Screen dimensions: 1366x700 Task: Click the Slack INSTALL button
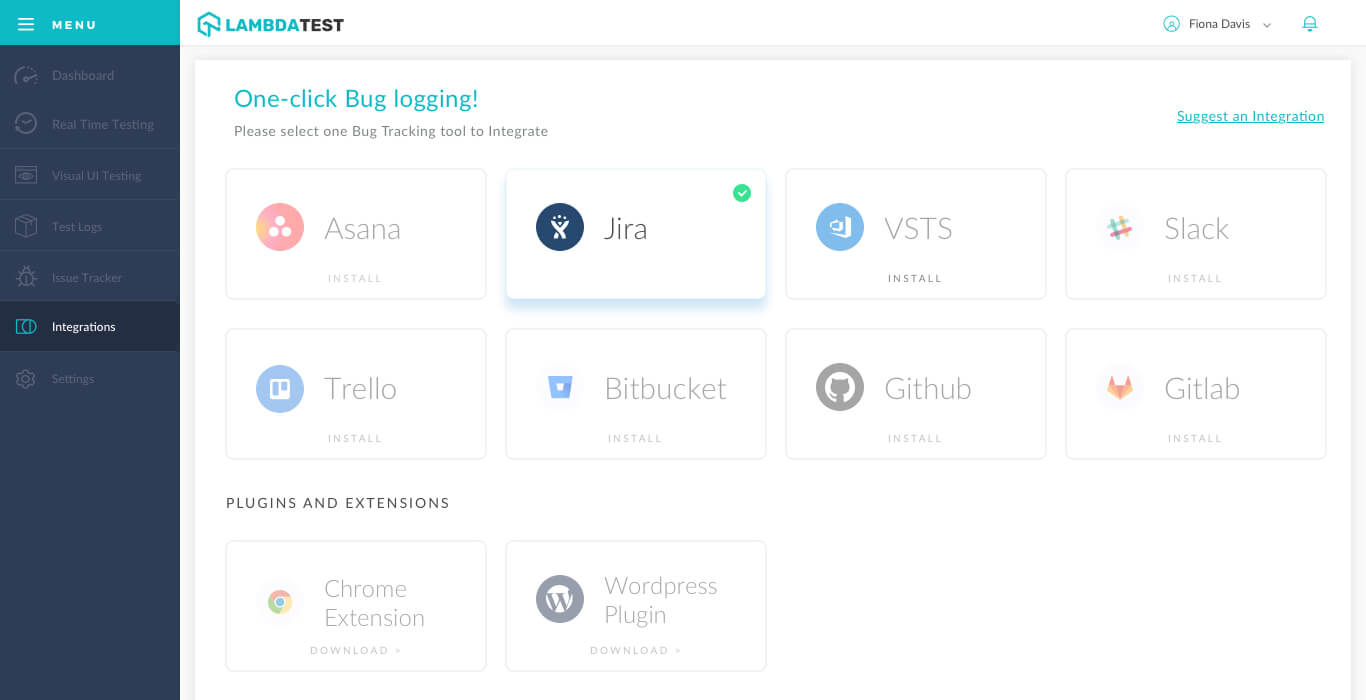(1195, 278)
